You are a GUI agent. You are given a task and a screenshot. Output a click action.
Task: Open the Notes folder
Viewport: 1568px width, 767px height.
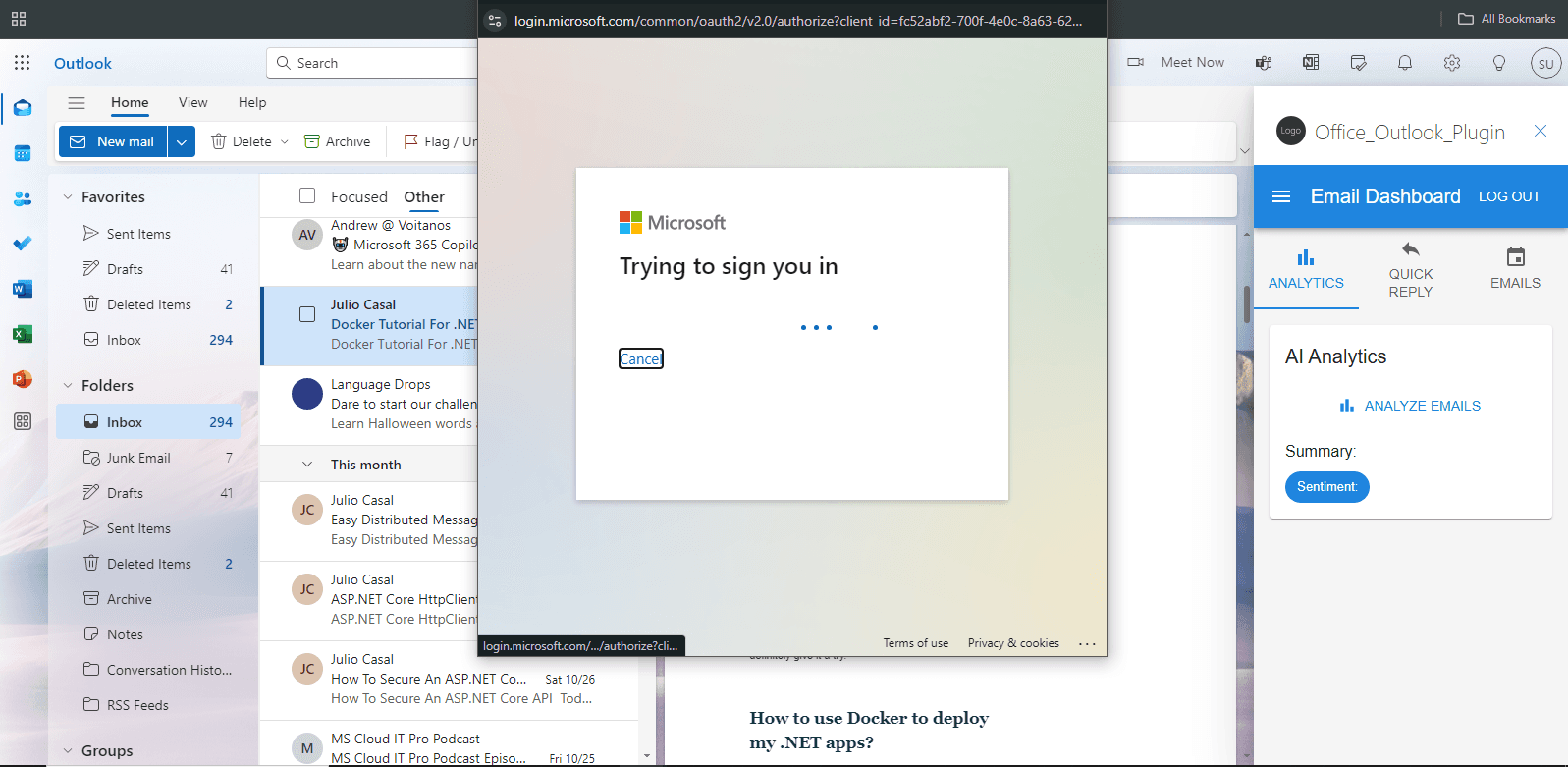click(x=148, y=634)
